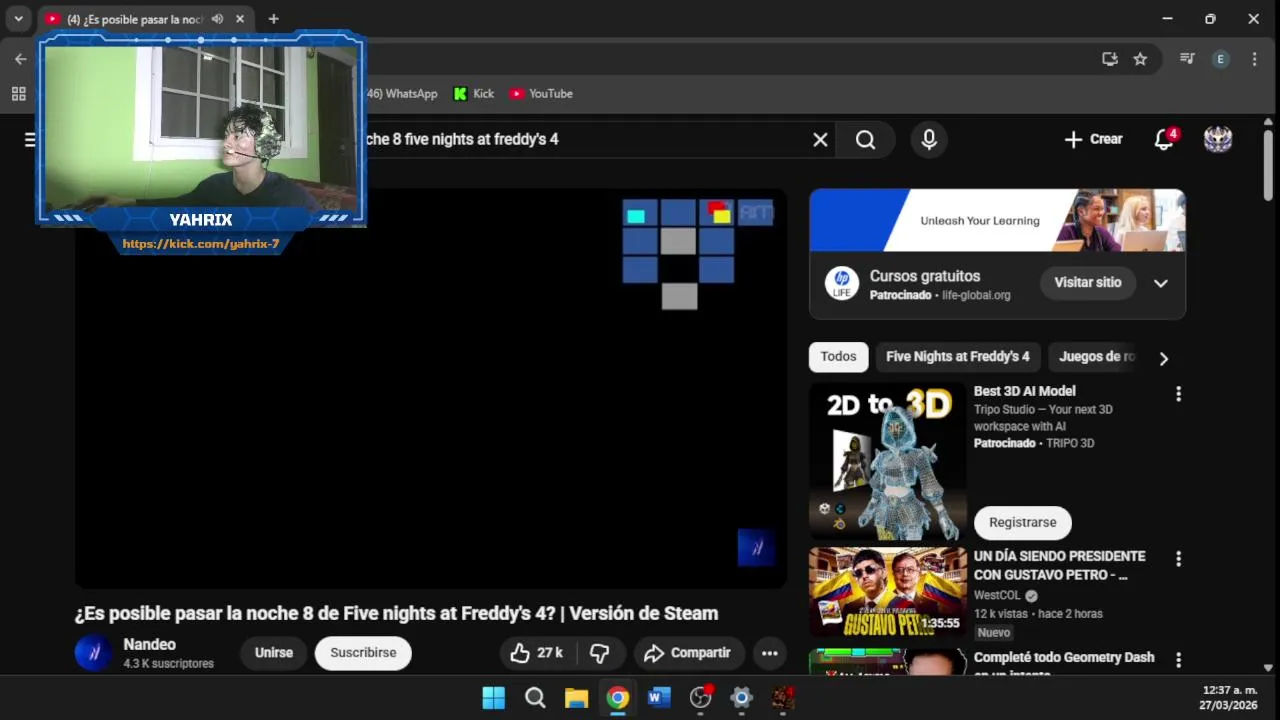Dislike the video with thumbs down
Image resolution: width=1280 pixels, height=720 pixels.
(600, 653)
